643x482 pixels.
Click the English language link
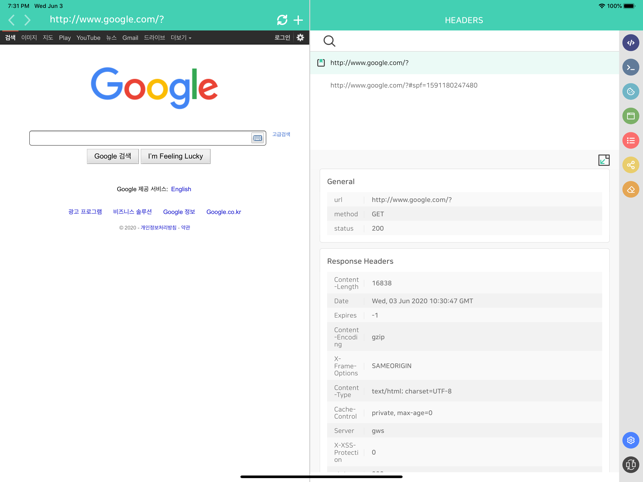[x=181, y=189]
